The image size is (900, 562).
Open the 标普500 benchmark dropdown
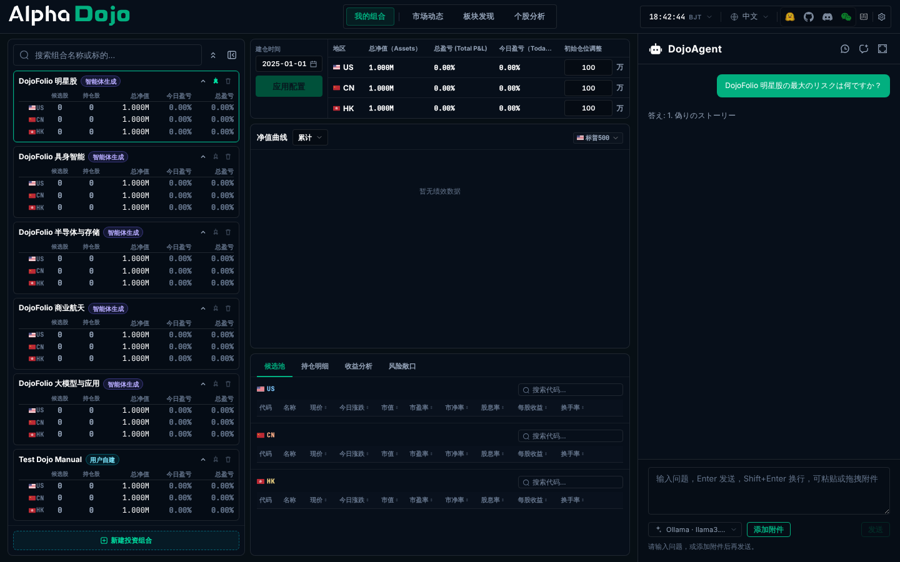[x=598, y=138]
